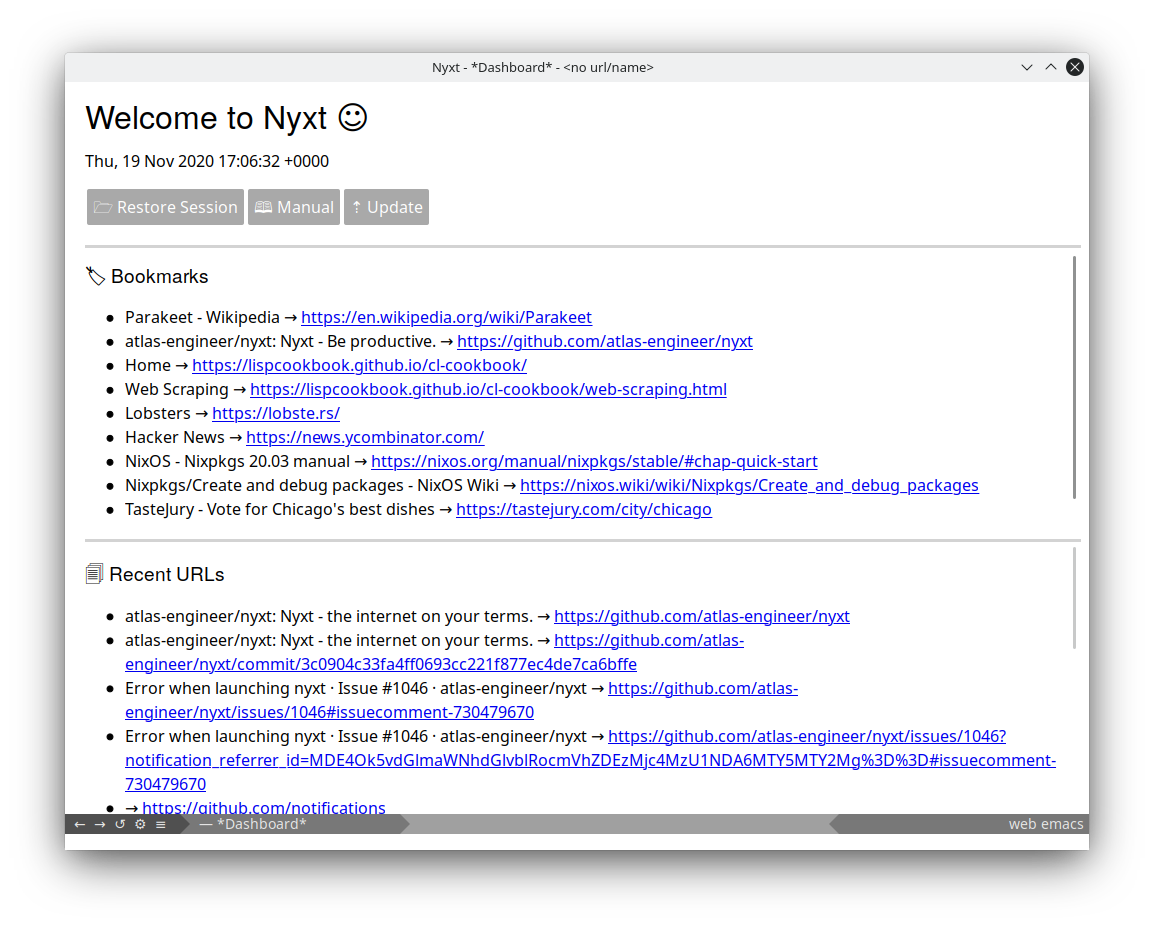Open the issues/1046#issuecomment recent link
The image size is (1154, 927).
coord(329,713)
